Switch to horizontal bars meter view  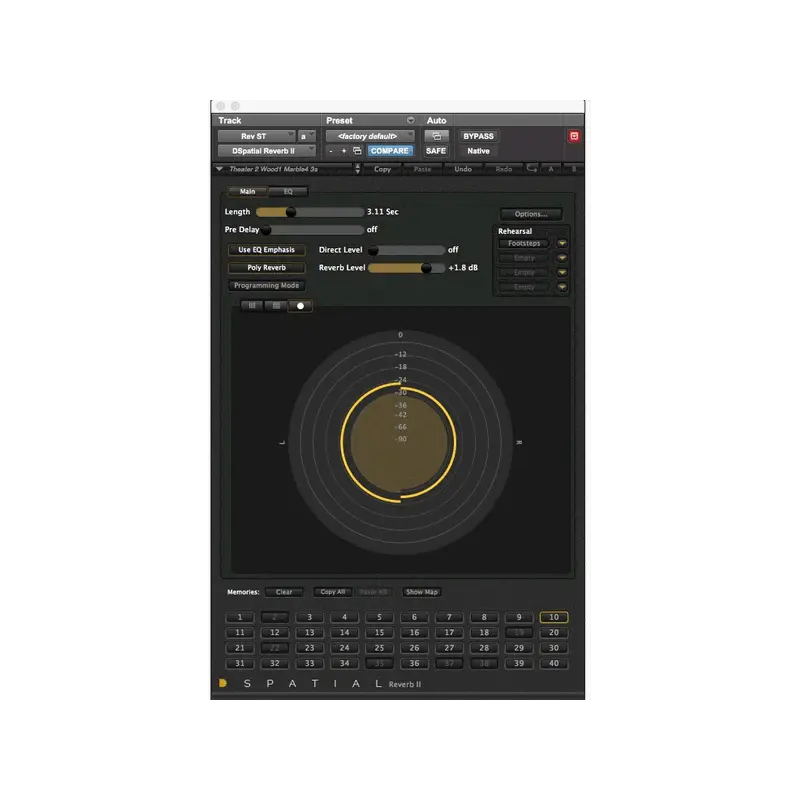pyautogui.click(x=276, y=306)
